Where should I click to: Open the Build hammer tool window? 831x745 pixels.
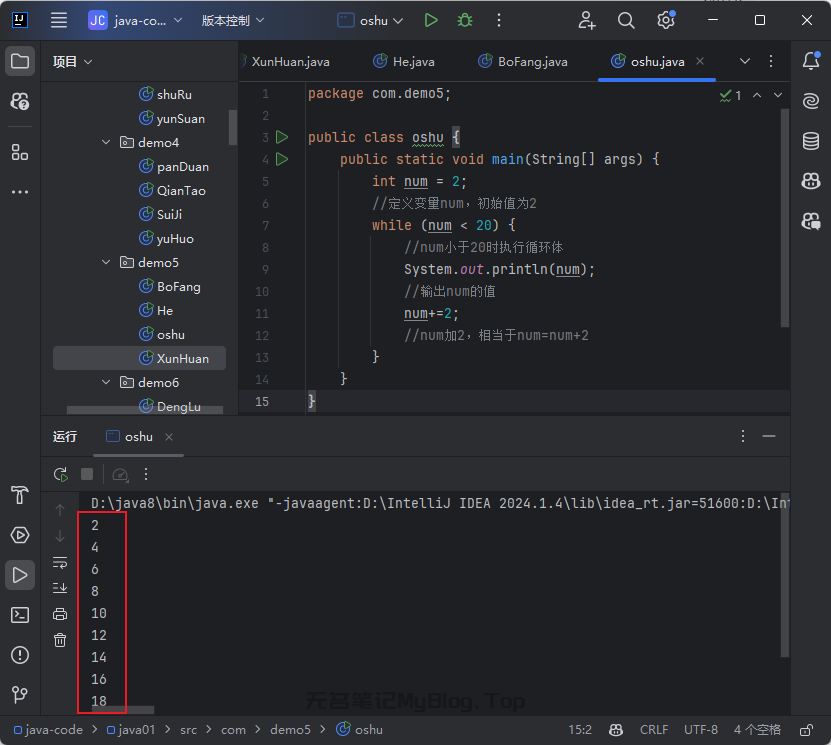click(20, 495)
